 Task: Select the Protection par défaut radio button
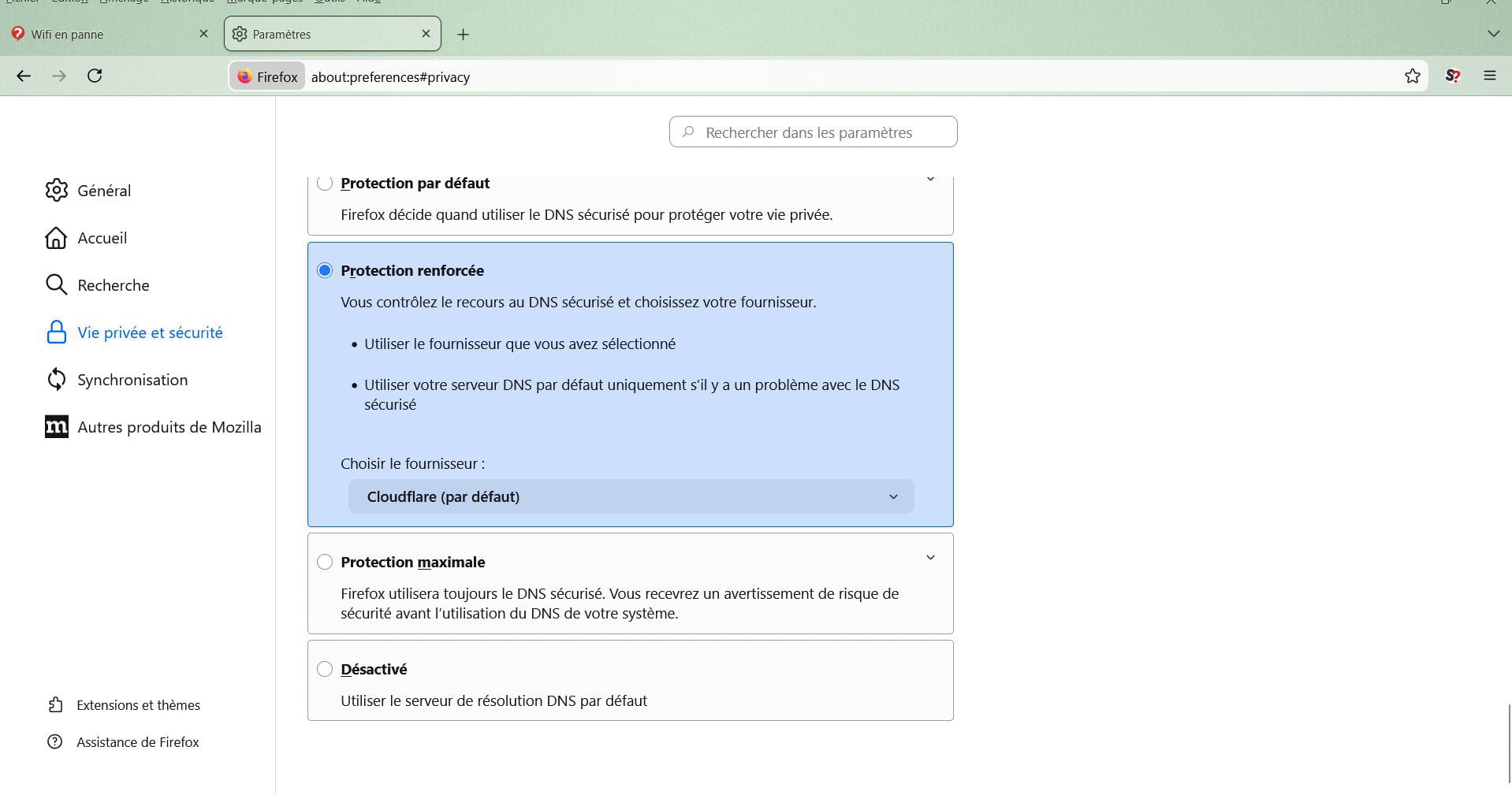pos(325,183)
